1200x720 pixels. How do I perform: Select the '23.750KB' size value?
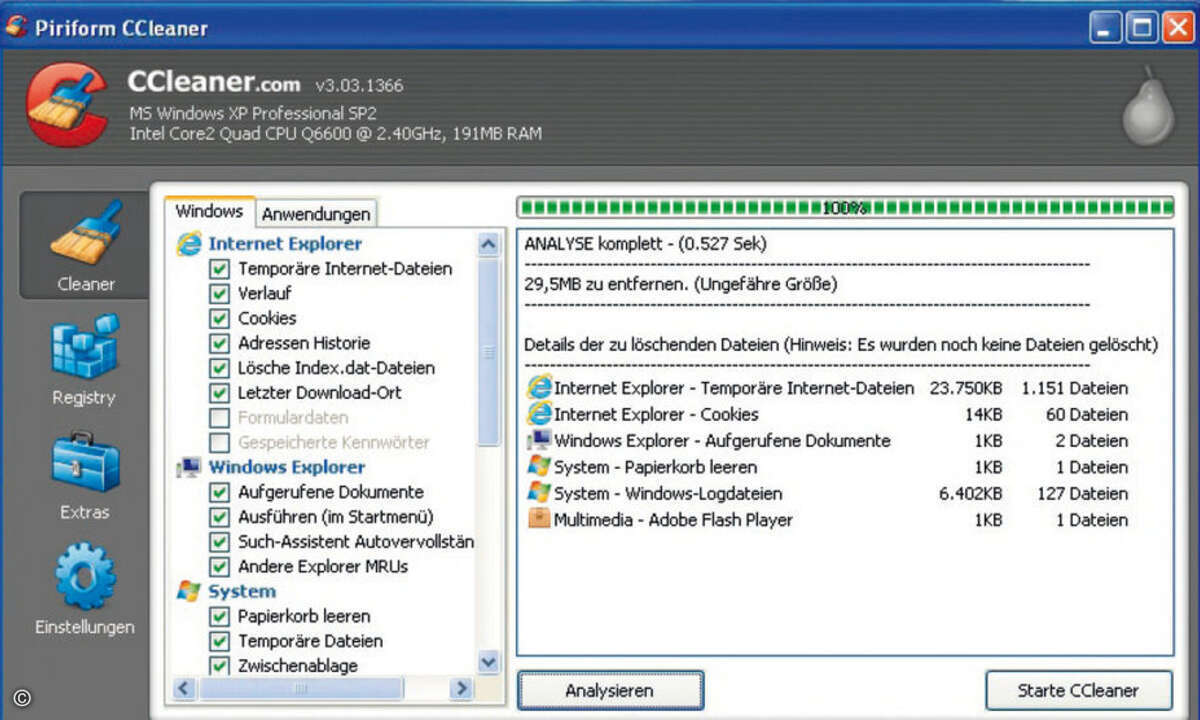(x=965, y=388)
